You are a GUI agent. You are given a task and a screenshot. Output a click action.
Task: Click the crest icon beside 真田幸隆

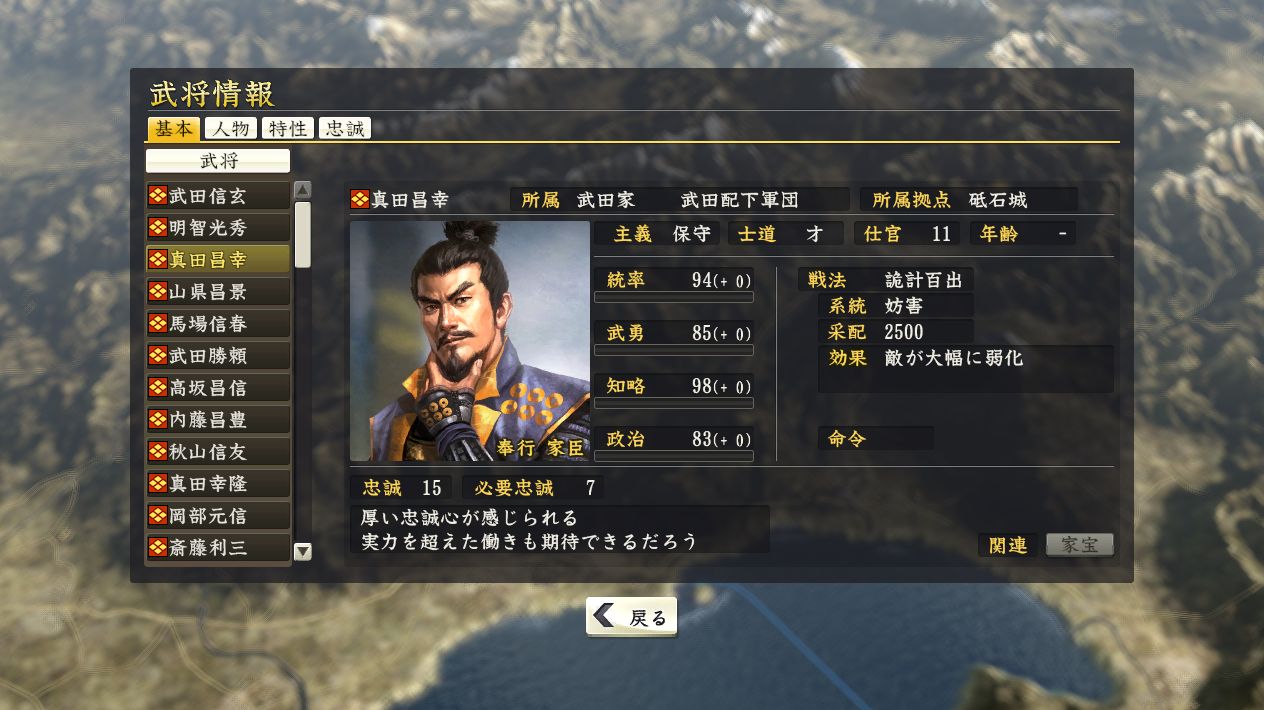point(157,484)
